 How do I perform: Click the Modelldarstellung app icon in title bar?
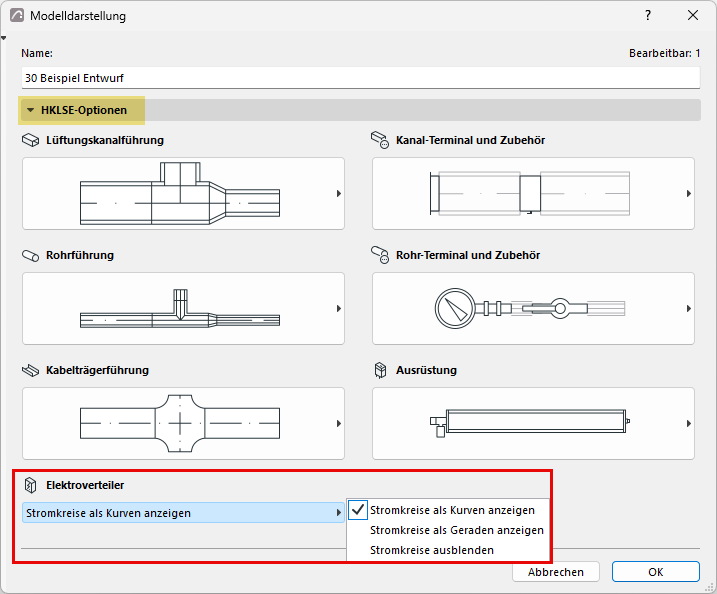click(x=17, y=16)
